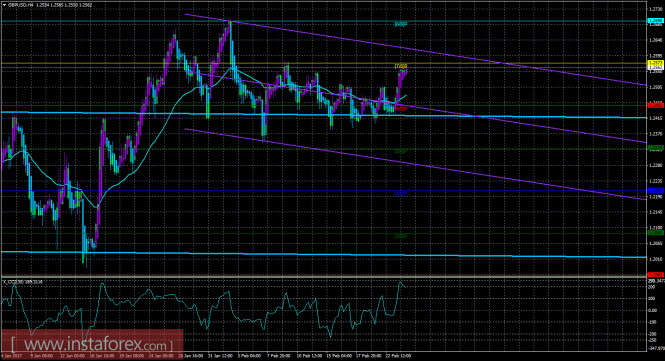Select the yellow pivot label on the chart
The width and height of the screenshot is (665, 361).
coord(401,66)
